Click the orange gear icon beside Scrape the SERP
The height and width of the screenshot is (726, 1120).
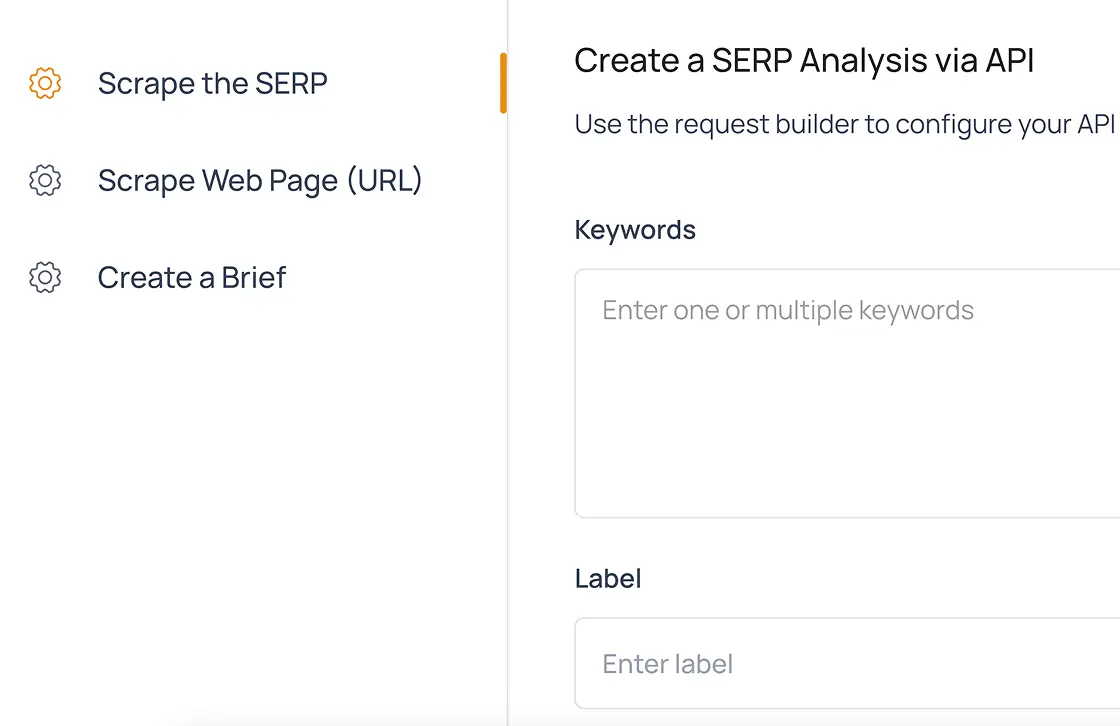tap(45, 83)
